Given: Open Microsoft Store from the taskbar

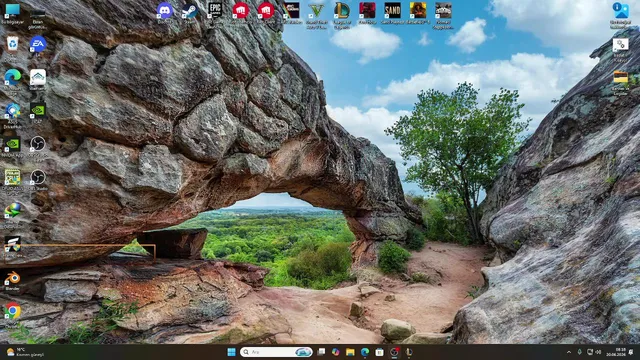Looking at the screenshot, I should [x=380, y=352].
